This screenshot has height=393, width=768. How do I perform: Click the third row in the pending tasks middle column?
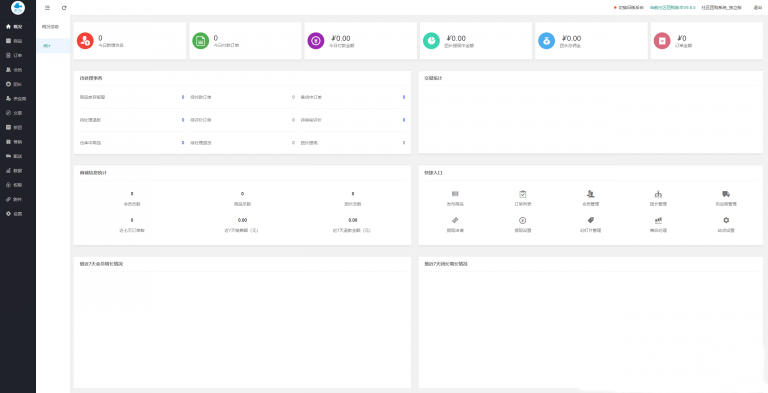point(242,143)
